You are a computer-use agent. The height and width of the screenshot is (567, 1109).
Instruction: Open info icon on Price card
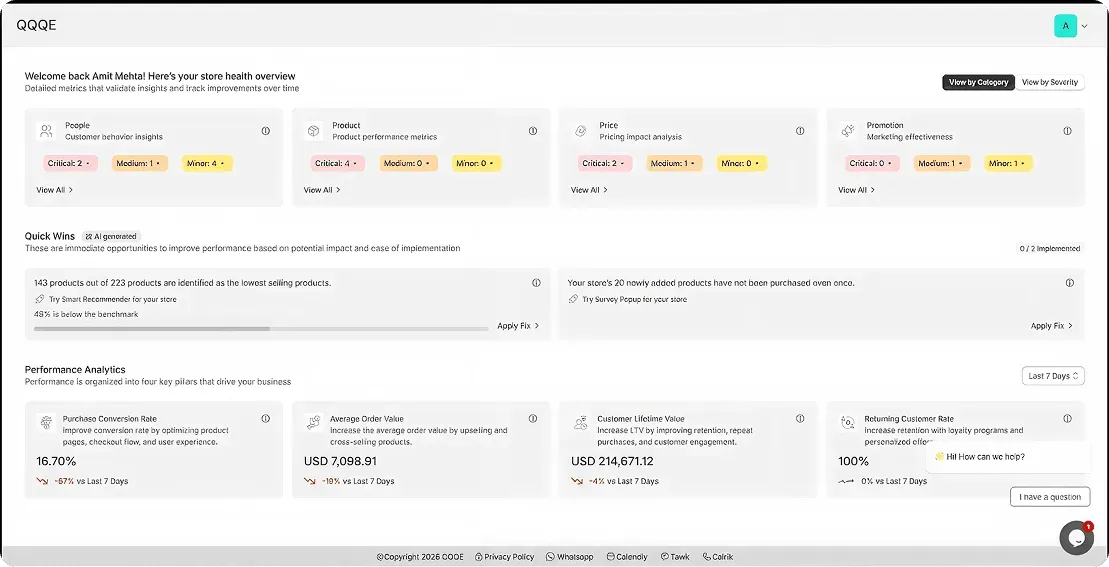point(800,131)
